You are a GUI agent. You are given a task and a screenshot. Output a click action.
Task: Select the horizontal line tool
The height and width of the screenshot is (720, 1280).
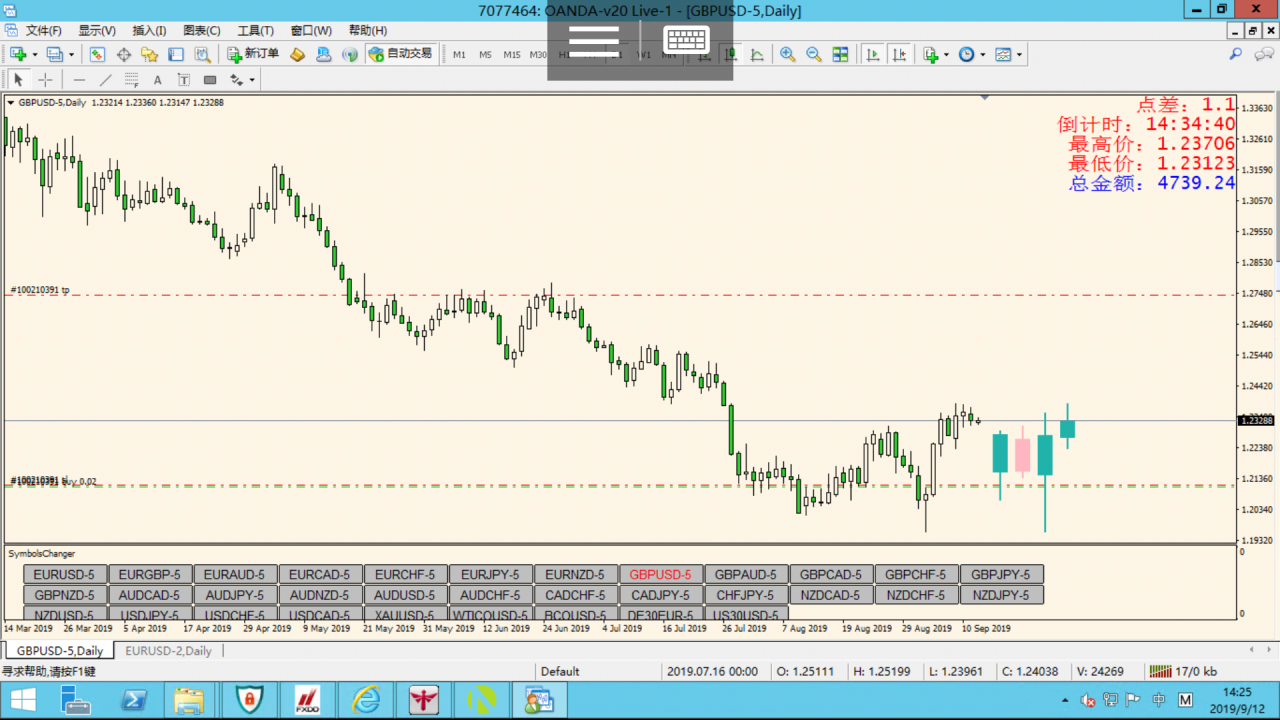[x=80, y=80]
